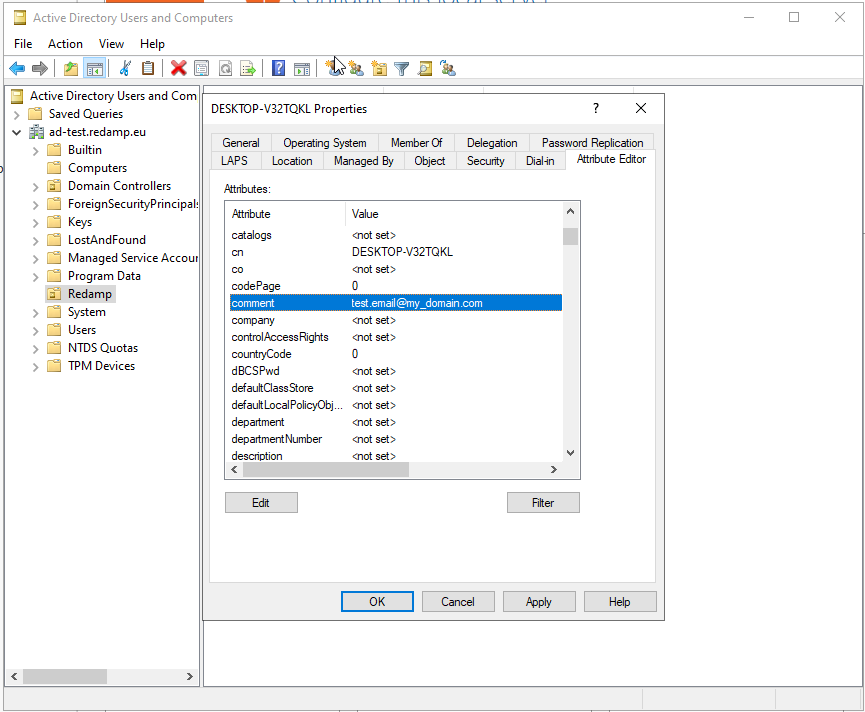Switch to the Member Of tab
The width and height of the screenshot is (865, 712).
coord(416,143)
